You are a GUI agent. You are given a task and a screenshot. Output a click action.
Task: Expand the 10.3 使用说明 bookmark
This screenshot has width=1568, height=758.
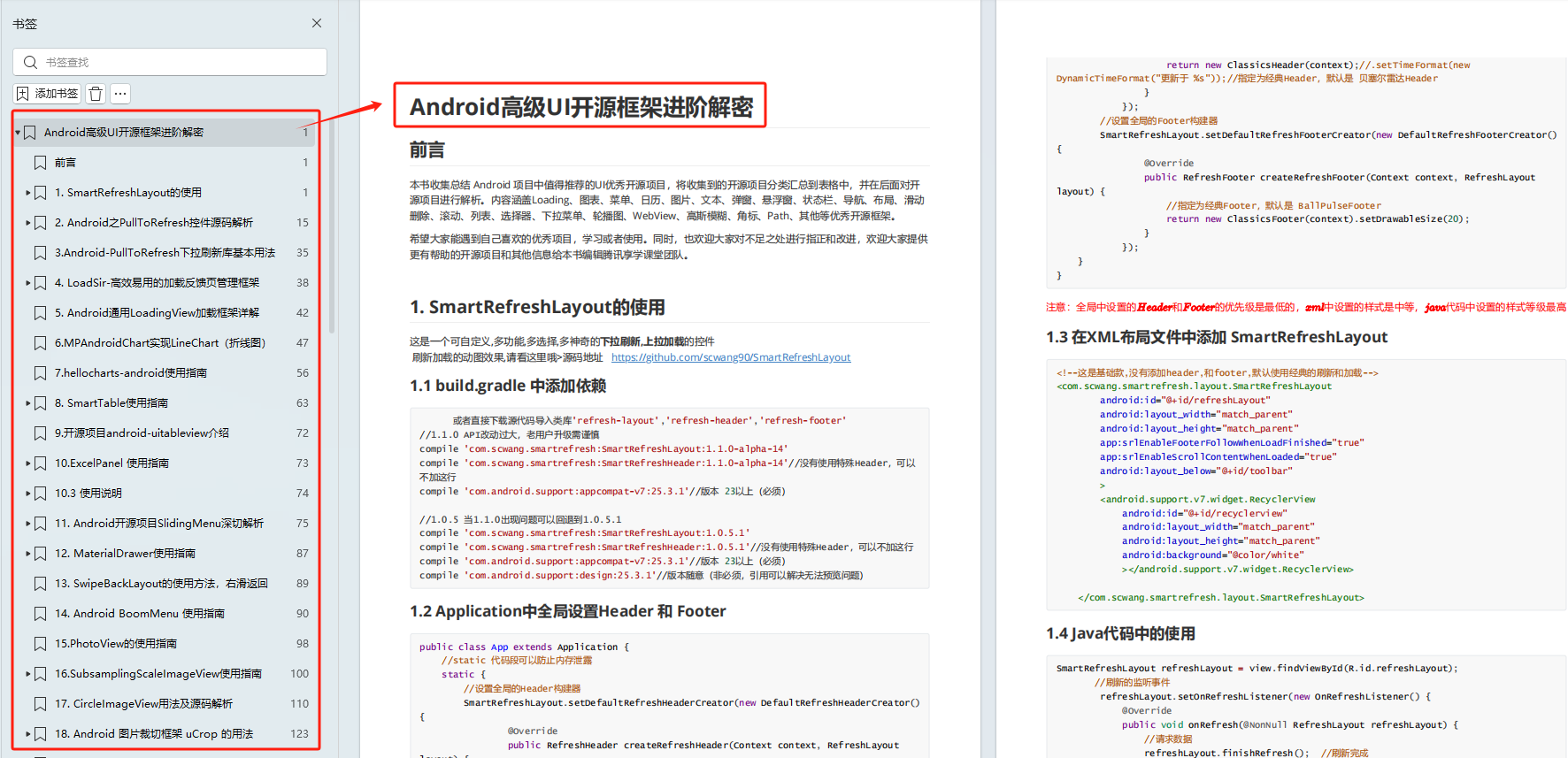click(x=28, y=494)
